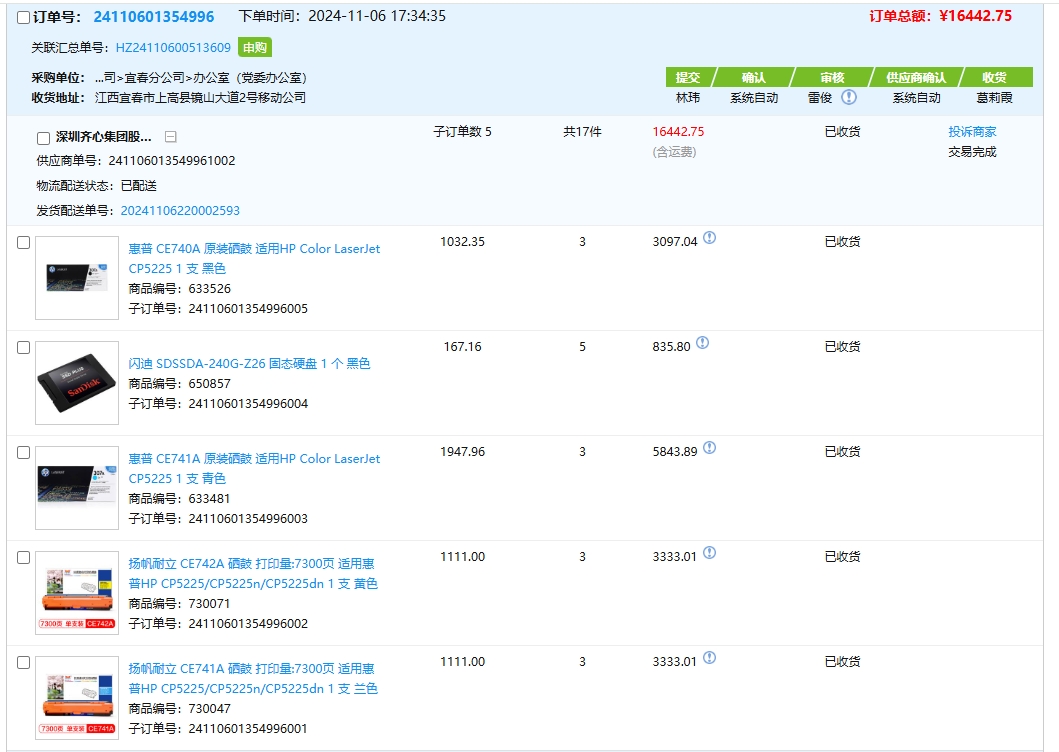Tick the 惠普 CE740A 黑色 item checkbox
The image size is (1059, 752).
click(x=24, y=243)
